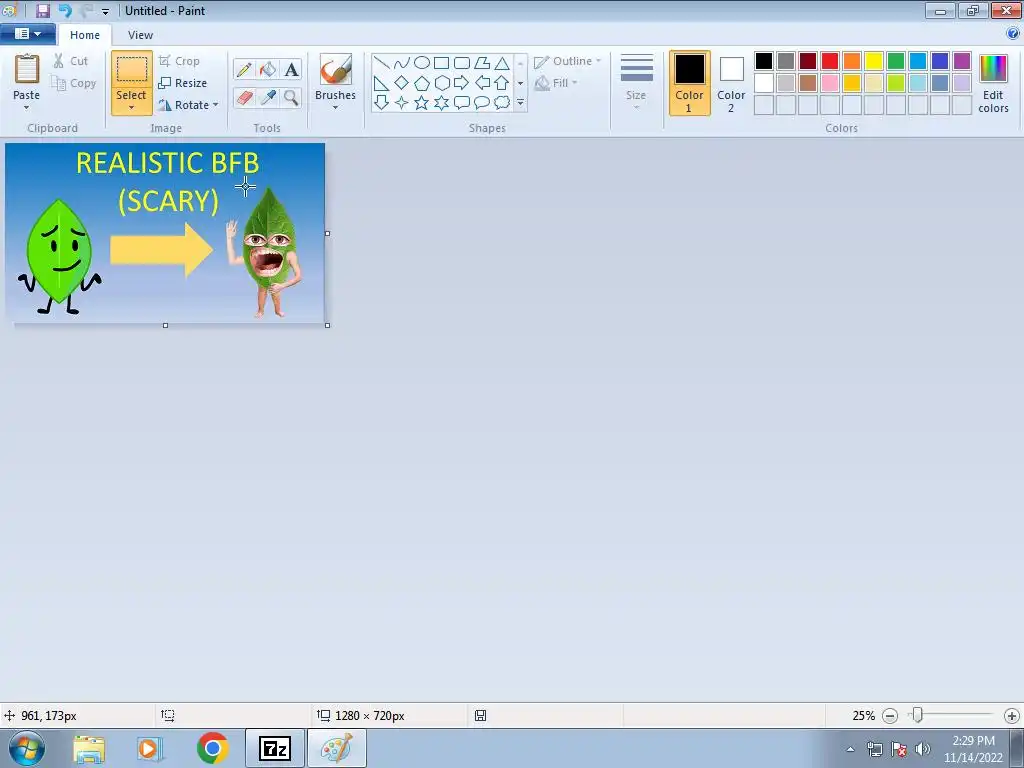The image size is (1024, 768).
Task: Select the Diamond shape
Action: point(402,83)
